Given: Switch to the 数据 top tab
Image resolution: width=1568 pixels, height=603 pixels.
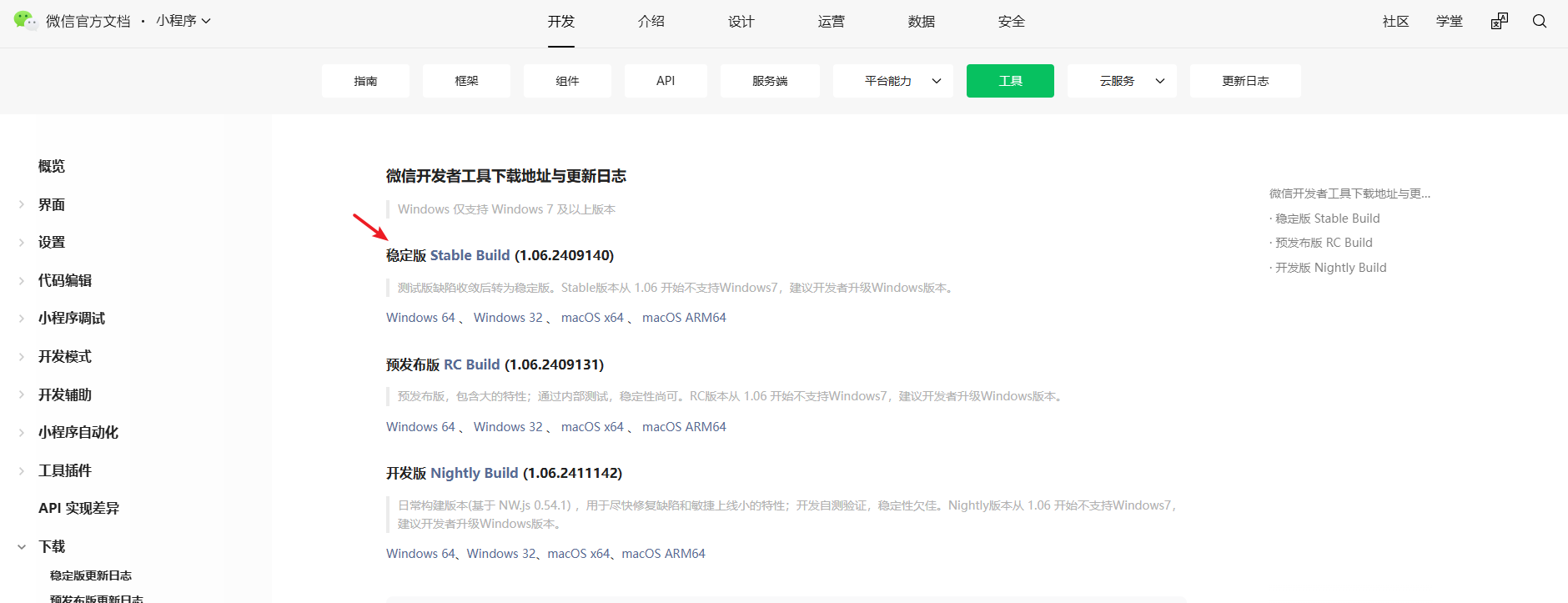Looking at the screenshot, I should [x=922, y=22].
